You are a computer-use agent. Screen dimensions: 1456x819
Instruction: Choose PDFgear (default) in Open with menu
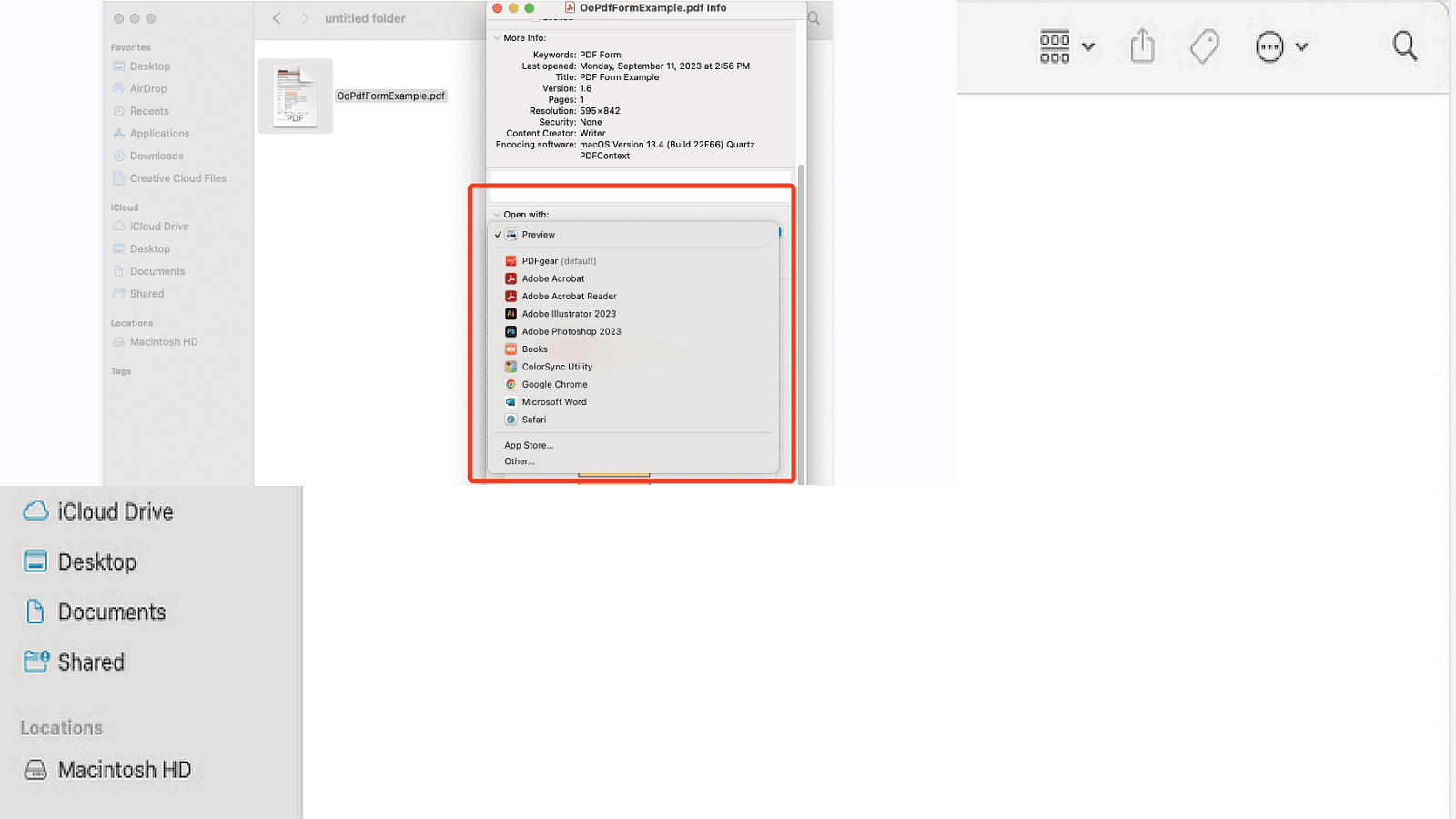coord(633,261)
